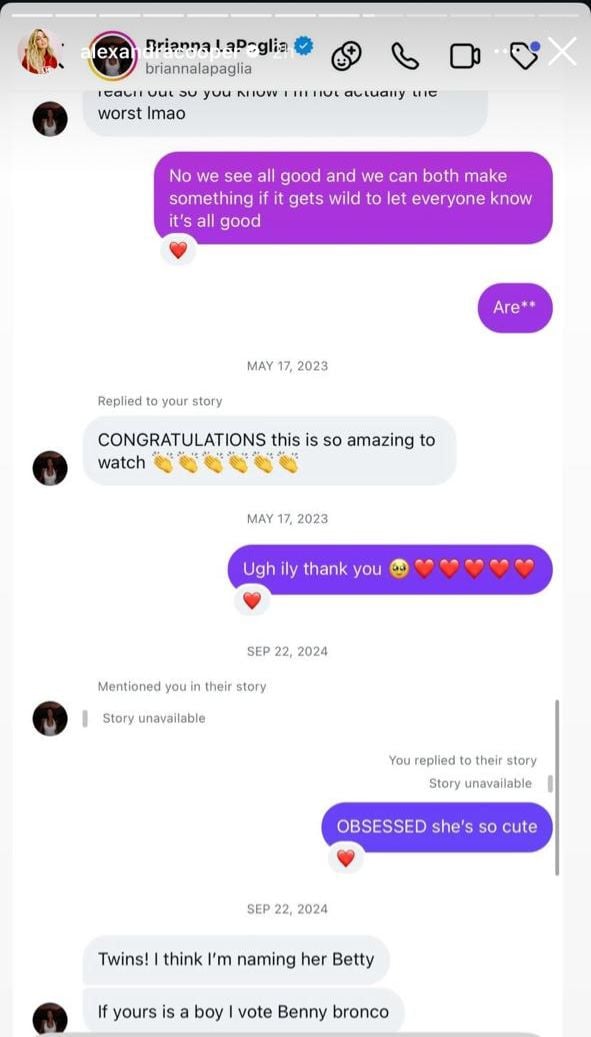The height and width of the screenshot is (1037, 591).
Task: Select the "CONGRATULATIONS this is so amazing" message
Action: coord(270,451)
